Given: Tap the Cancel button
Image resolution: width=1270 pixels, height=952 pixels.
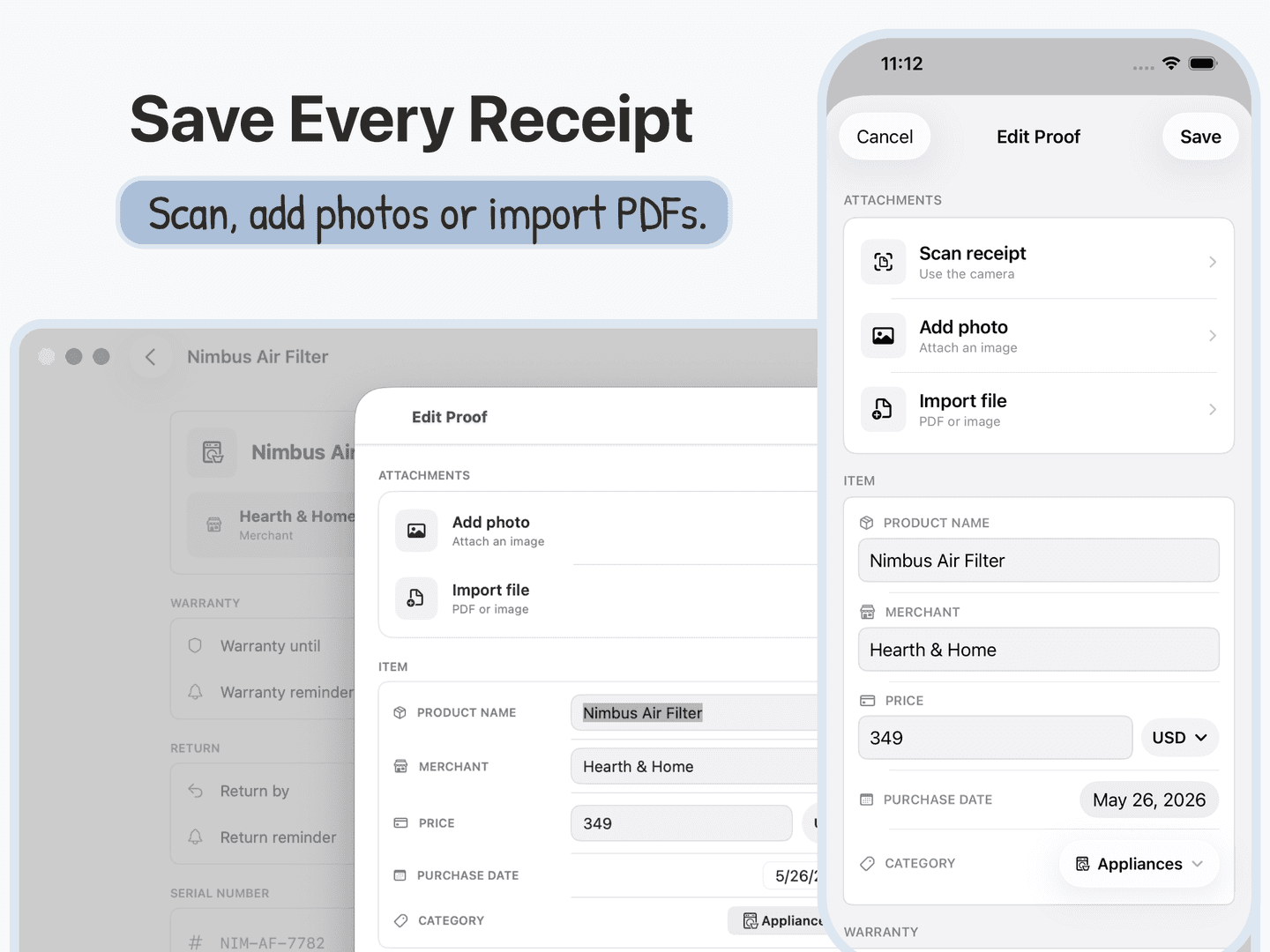Looking at the screenshot, I should (885, 137).
